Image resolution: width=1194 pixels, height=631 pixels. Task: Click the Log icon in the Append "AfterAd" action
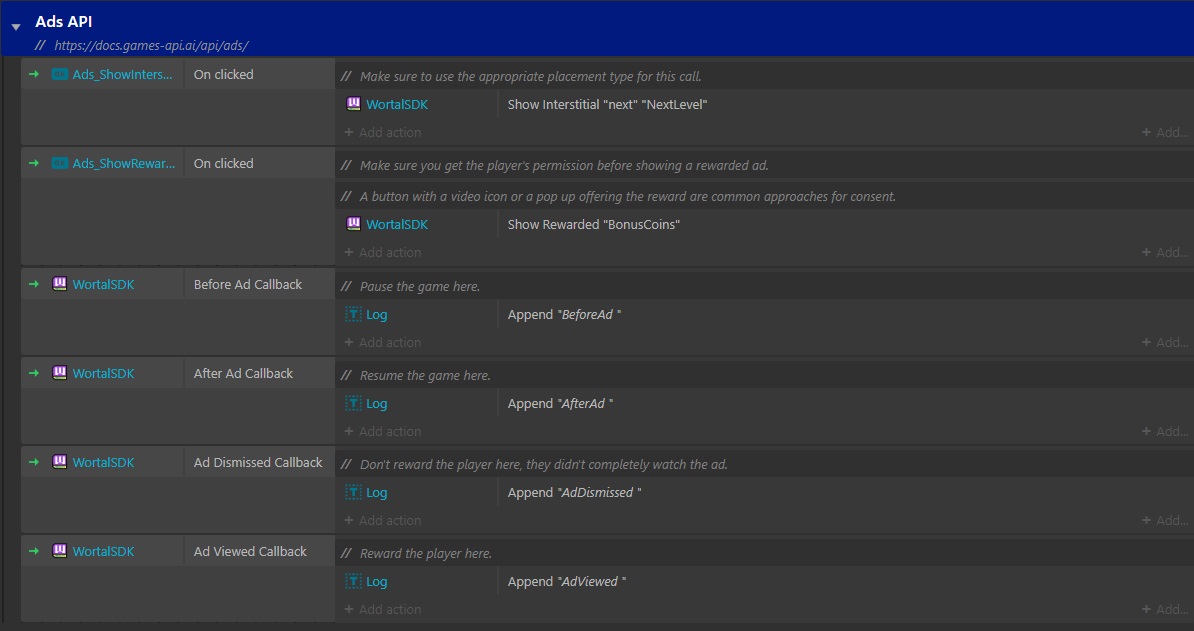[x=355, y=403]
